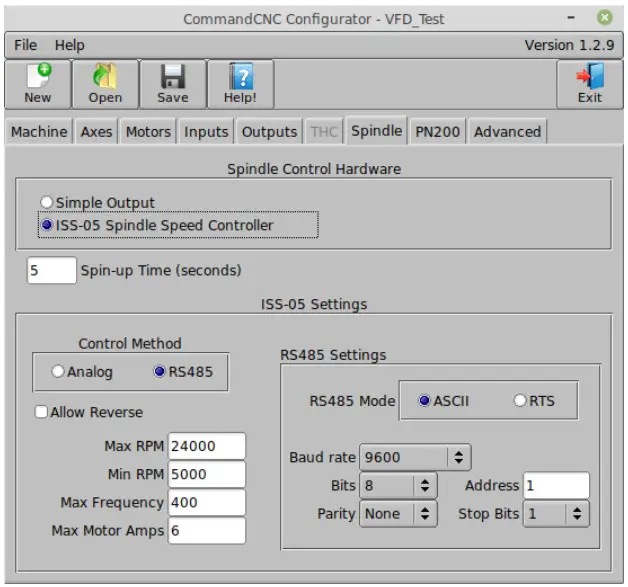Click the RS485 Address input field
Screen dimensions: 628x587
556,485
